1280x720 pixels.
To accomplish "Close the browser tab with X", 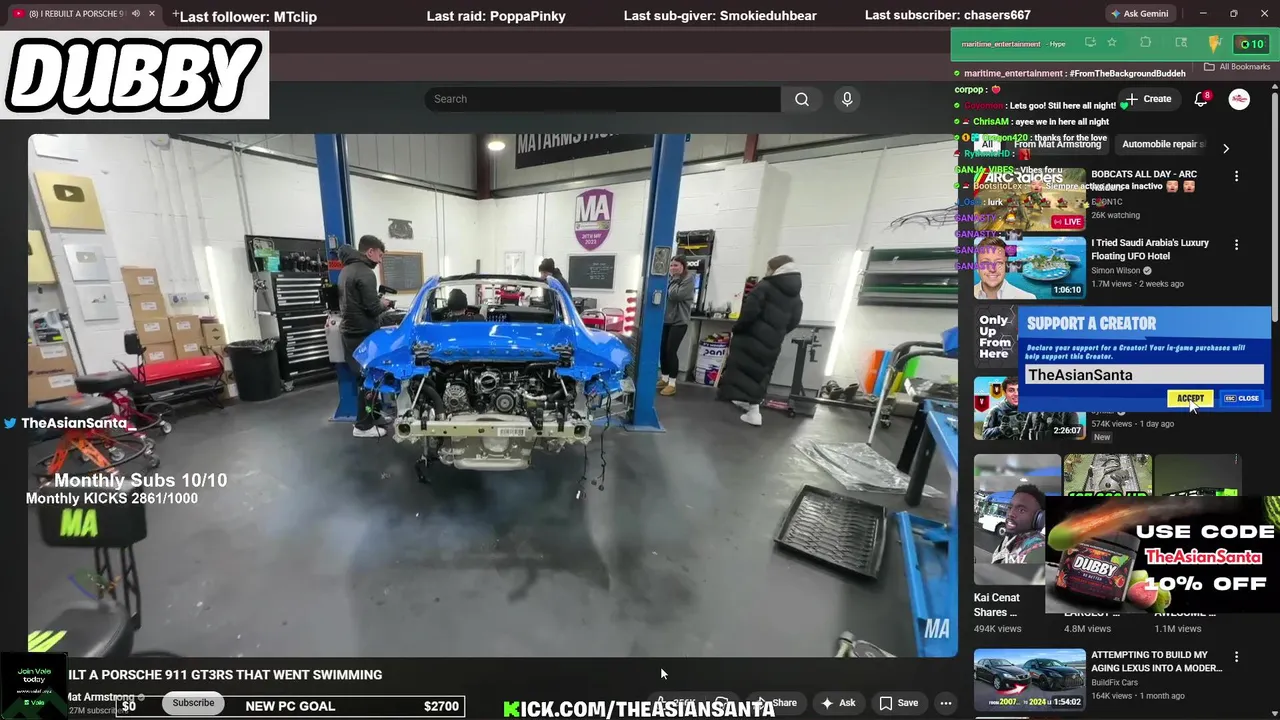I will click(152, 14).
